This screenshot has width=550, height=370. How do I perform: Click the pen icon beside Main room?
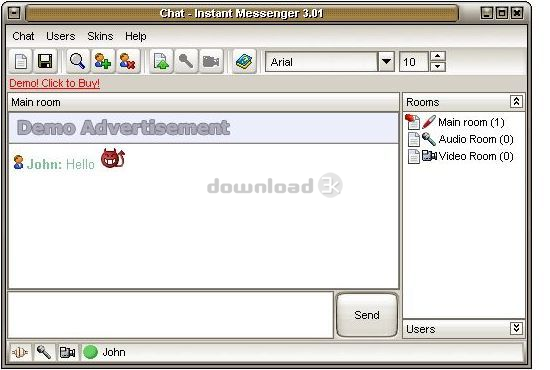pyautogui.click(x=429, y=122)
